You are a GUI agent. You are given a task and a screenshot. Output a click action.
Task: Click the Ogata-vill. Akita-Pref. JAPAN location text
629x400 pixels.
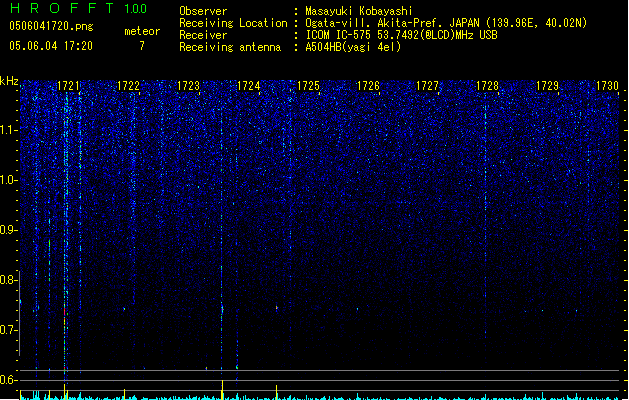[446, 23]
